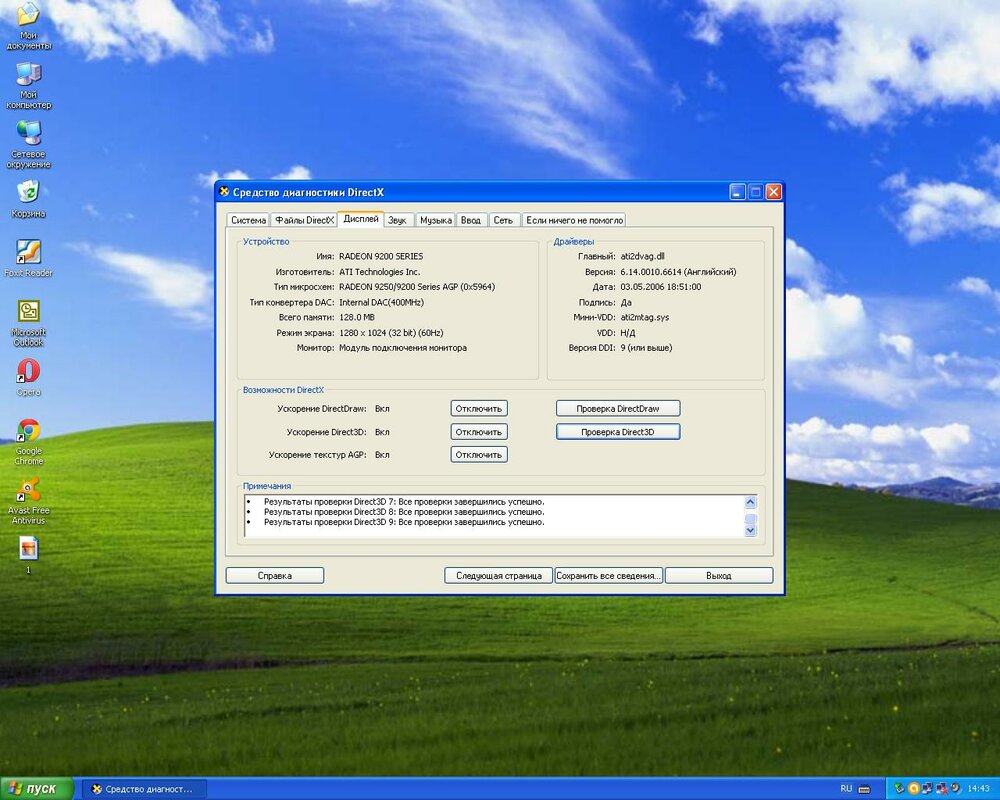
Task: Select the Дисплей tab
Action: (361, 219)
